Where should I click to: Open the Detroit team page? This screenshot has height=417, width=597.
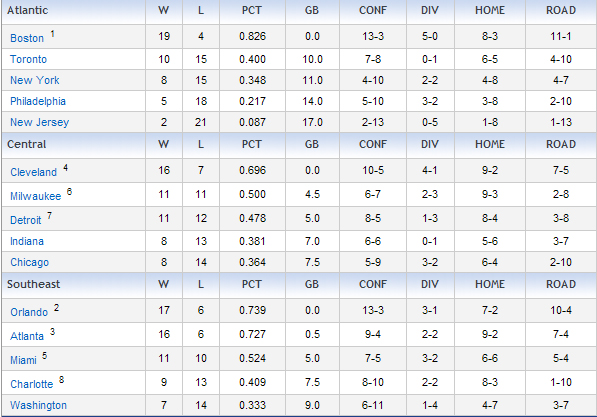coord(26,220)
